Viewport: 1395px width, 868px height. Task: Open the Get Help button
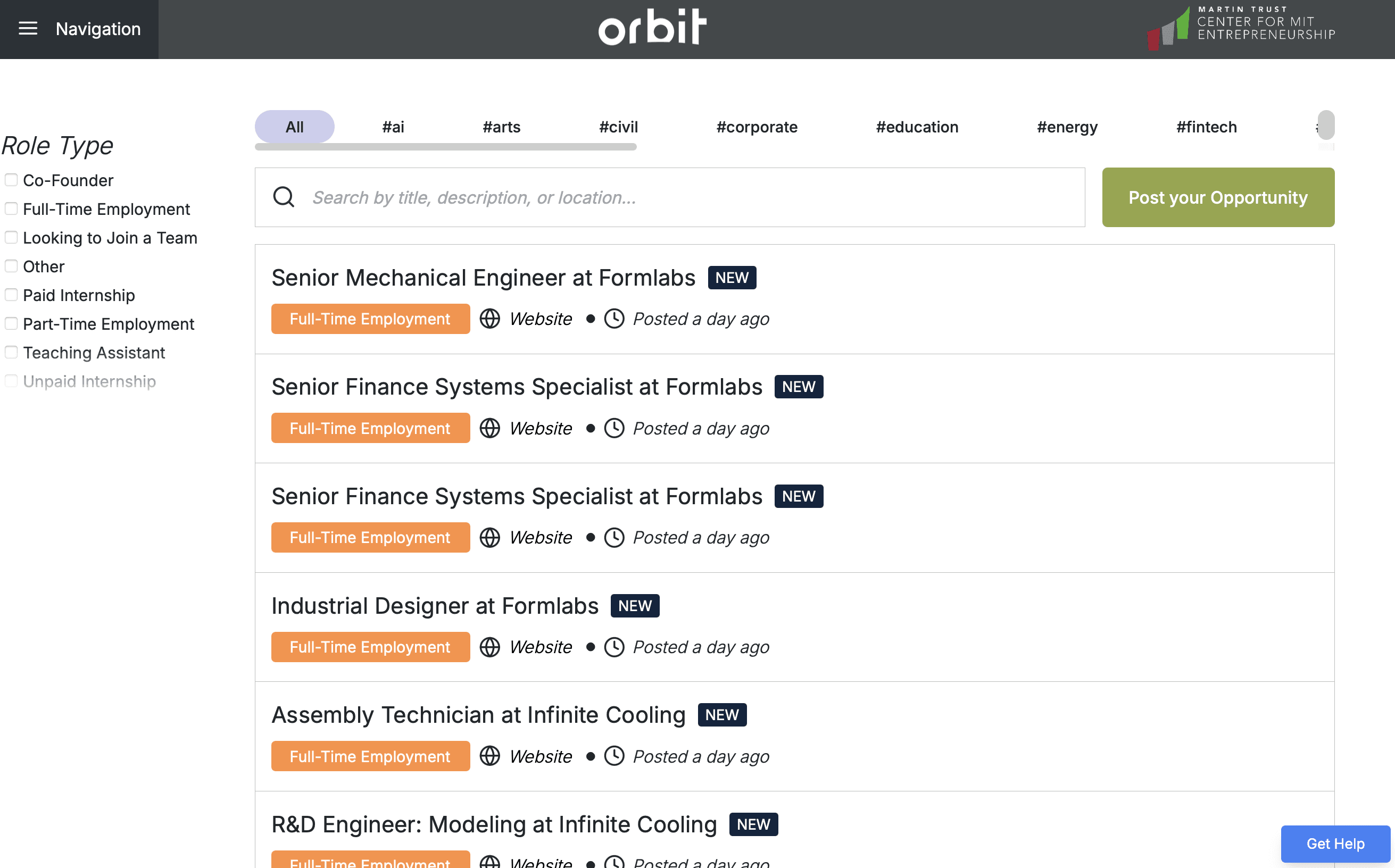(1335, 844)
